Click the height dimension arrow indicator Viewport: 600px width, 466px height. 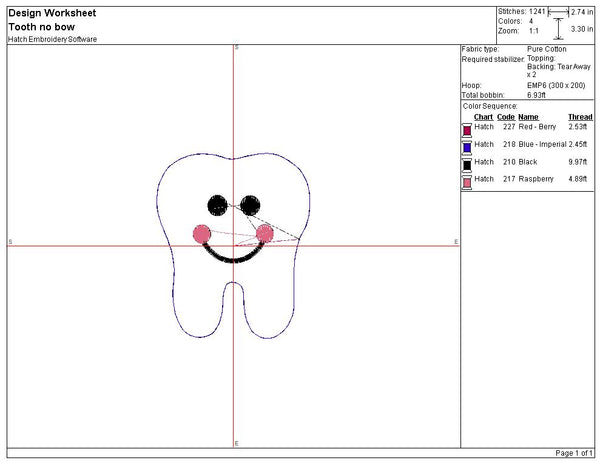(558, 30)
